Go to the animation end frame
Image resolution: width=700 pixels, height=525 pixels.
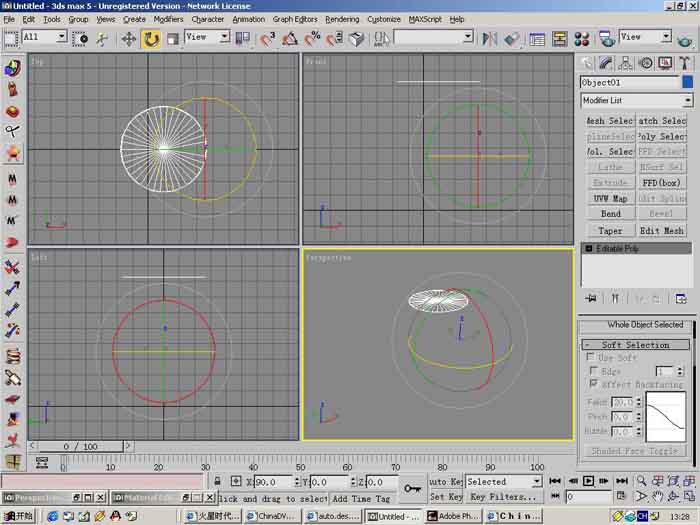click(x=622, y=481)
